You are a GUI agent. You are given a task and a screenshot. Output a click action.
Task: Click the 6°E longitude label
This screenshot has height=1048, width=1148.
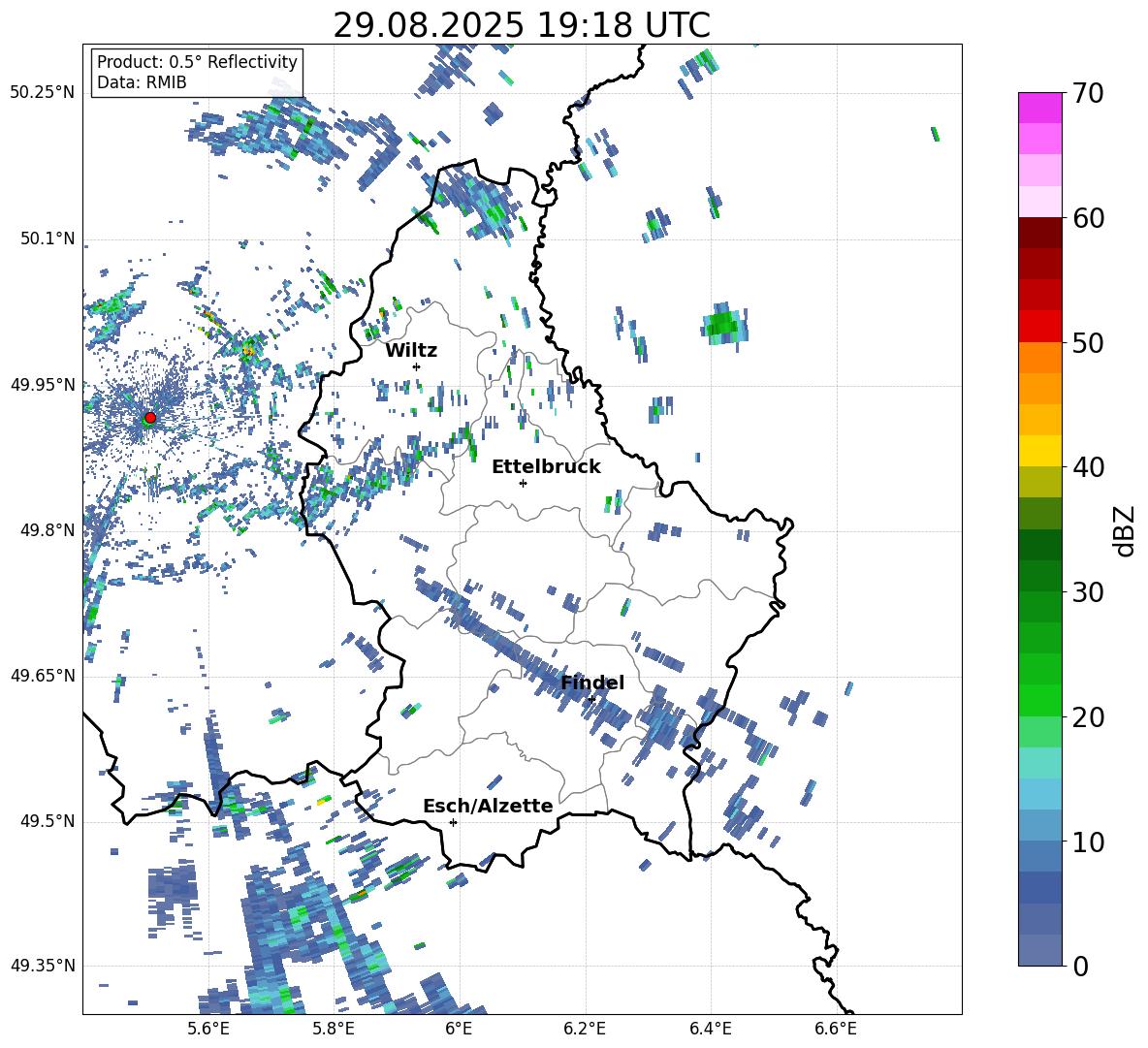(x=459, y=1029)
